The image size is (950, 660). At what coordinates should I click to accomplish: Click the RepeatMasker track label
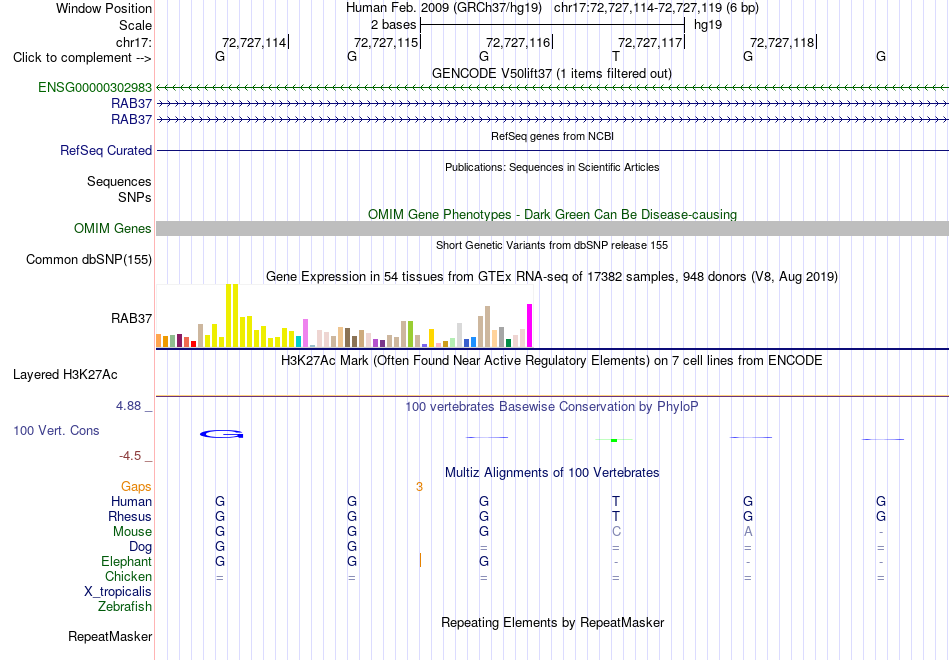click(110, 636)
